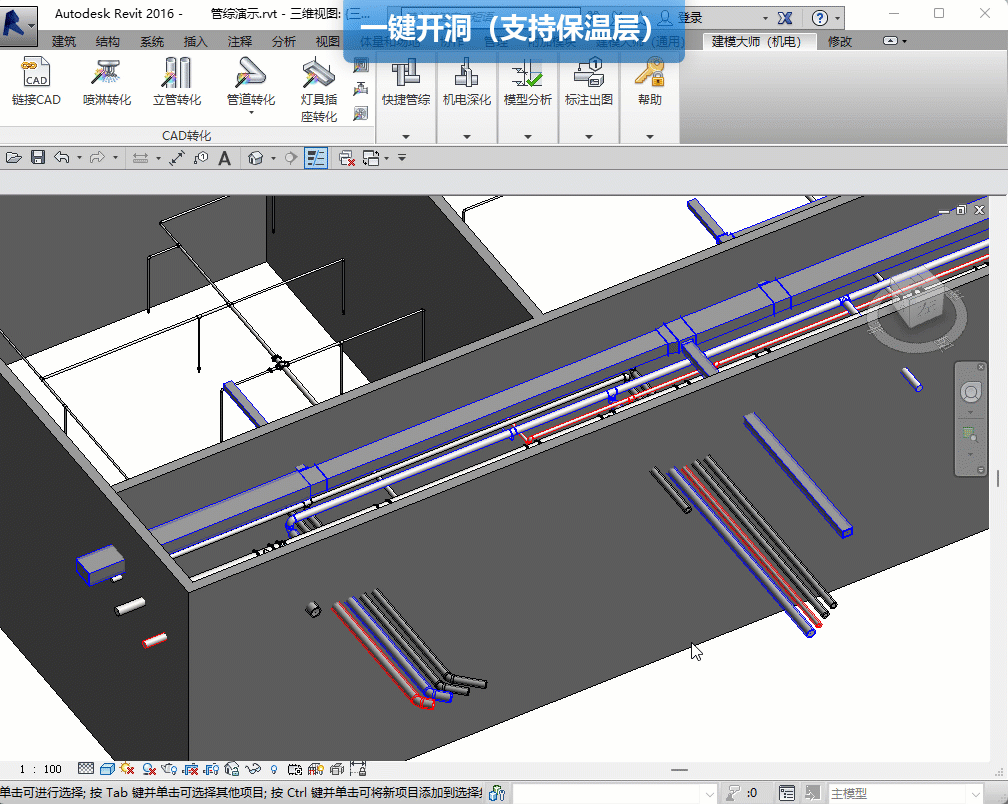The image size is (1008, 804).
Task: Switch to the 建筑 ribbon tab
Action: pos(64,41)
